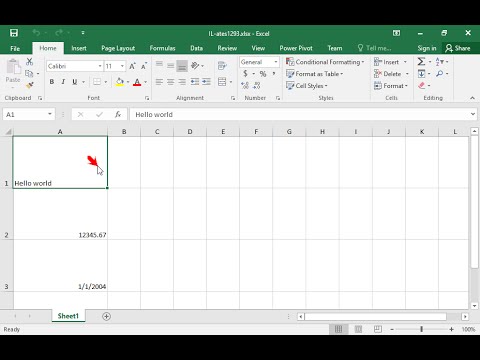Screen dimensions: 480x360
Task: Toggle Bold formatting
Action: coord(52,82)
